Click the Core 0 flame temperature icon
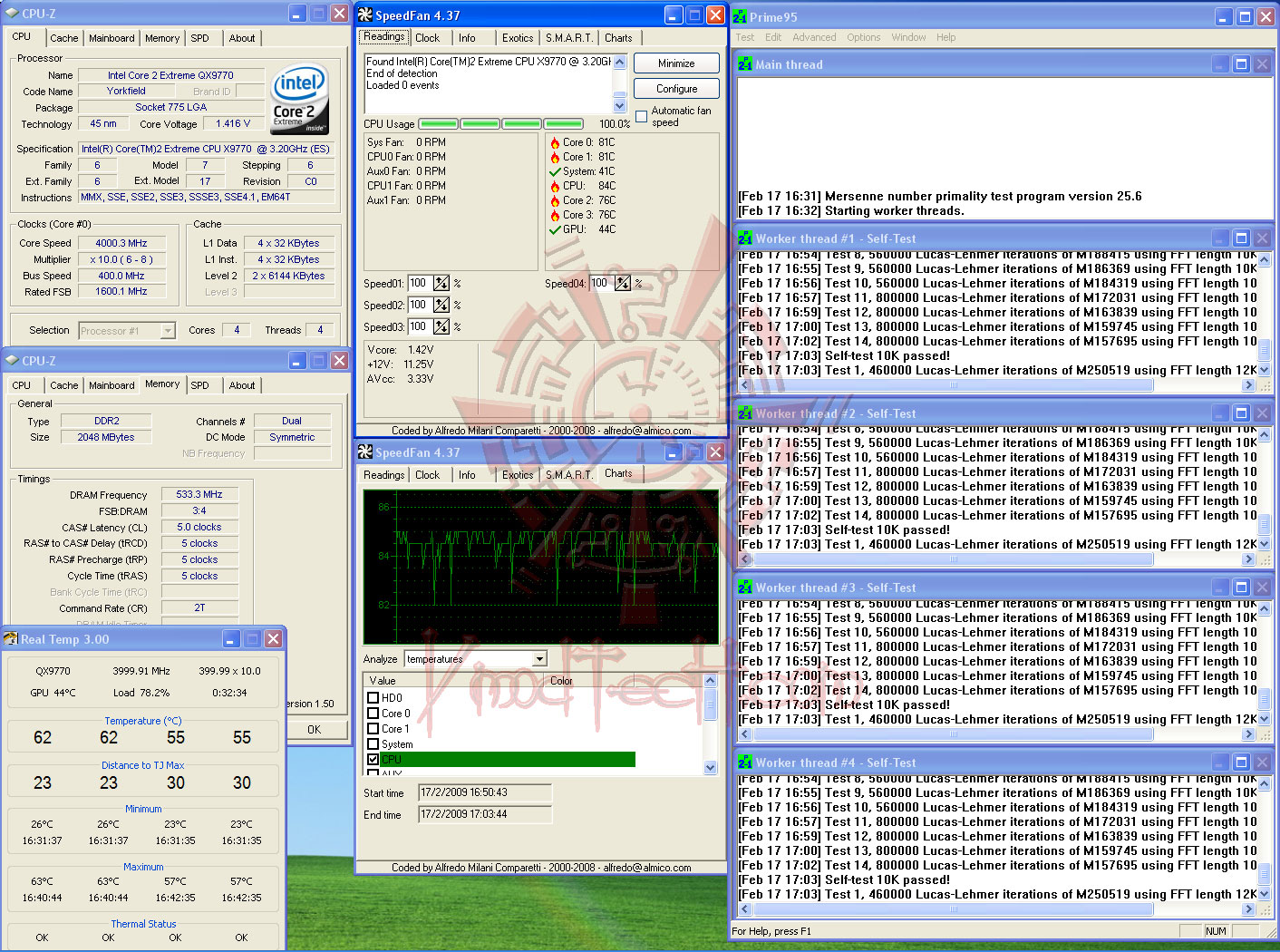The image size is (1280, 952). [555, 142]
